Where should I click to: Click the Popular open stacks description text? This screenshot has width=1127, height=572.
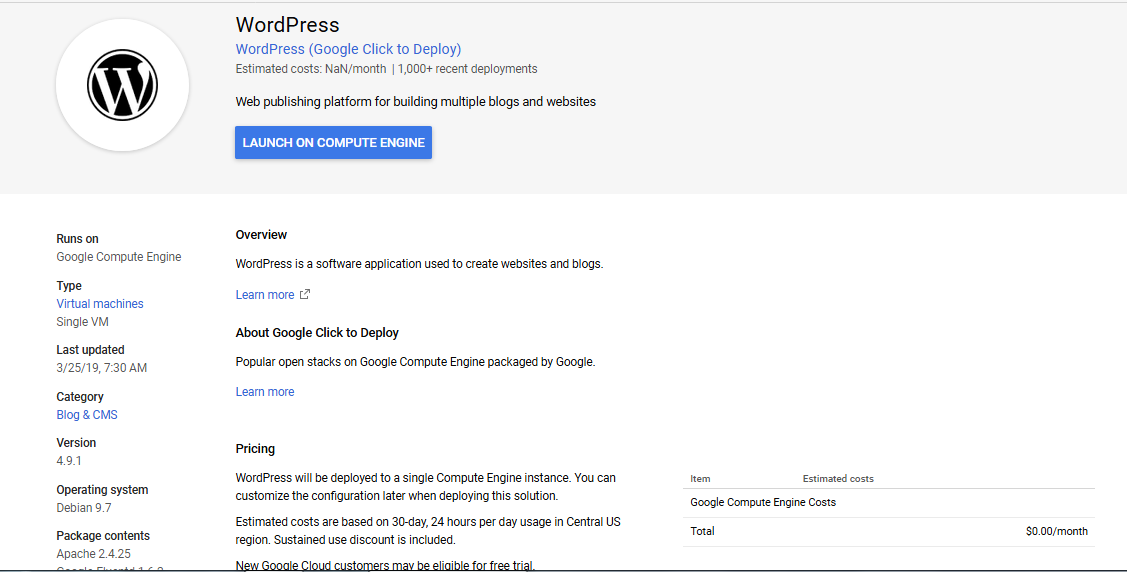click(x=415, y=362)
